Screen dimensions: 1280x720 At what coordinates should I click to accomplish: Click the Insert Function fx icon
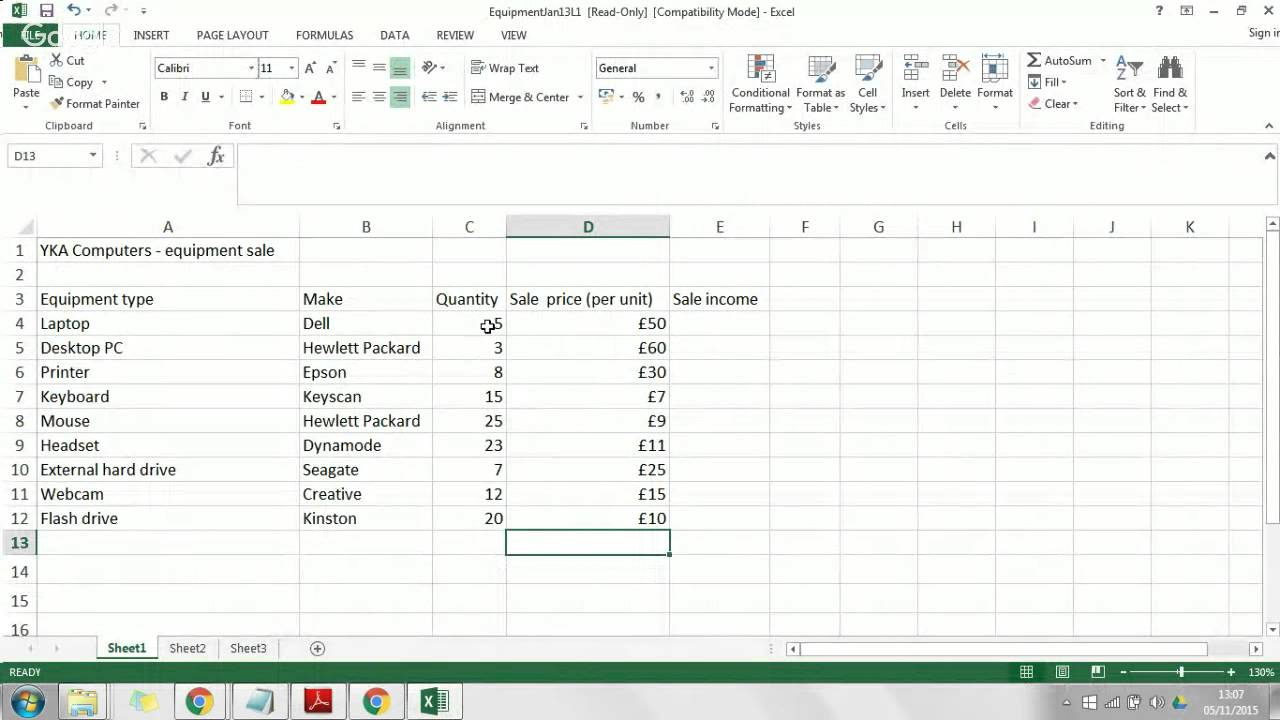coord(216,156)
